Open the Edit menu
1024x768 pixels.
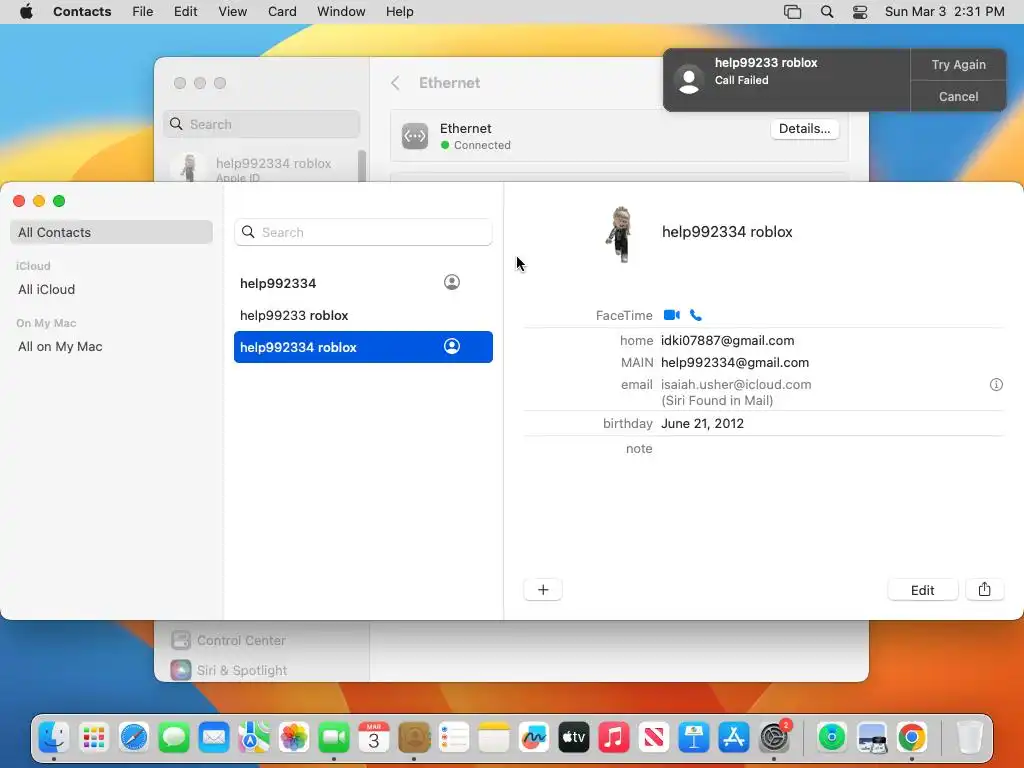coord(185,12)
